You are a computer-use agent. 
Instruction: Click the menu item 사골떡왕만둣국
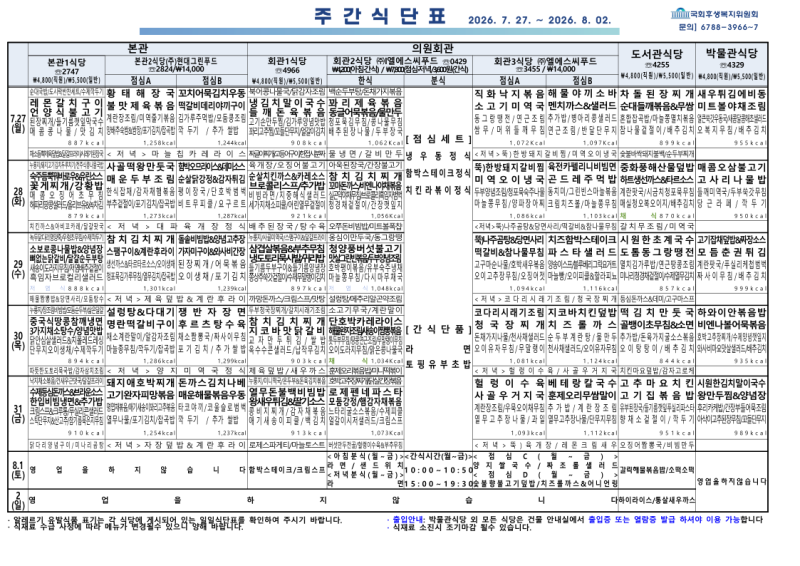pyautogui.click(x=140, y=167)
